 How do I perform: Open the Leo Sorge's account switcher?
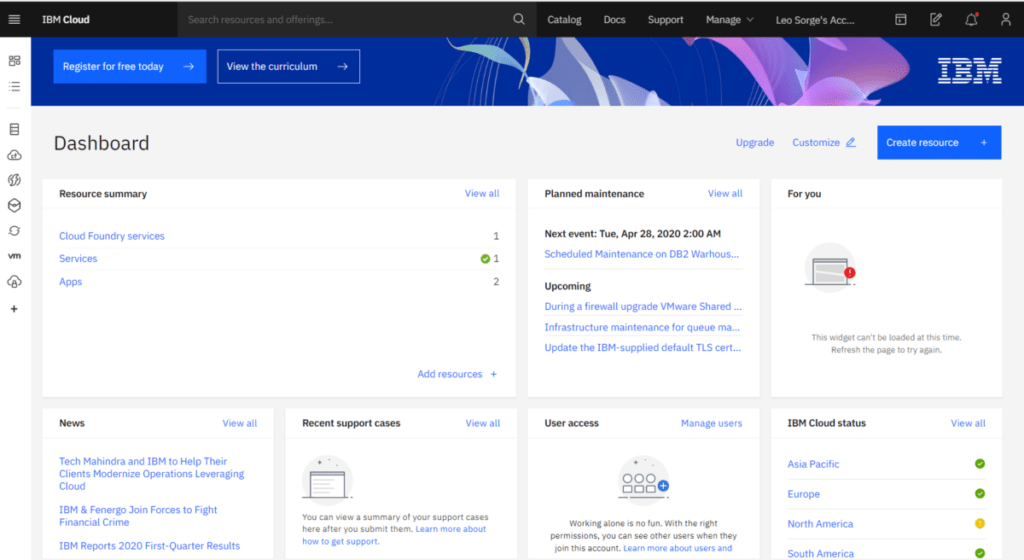click(x=815, y=20)
